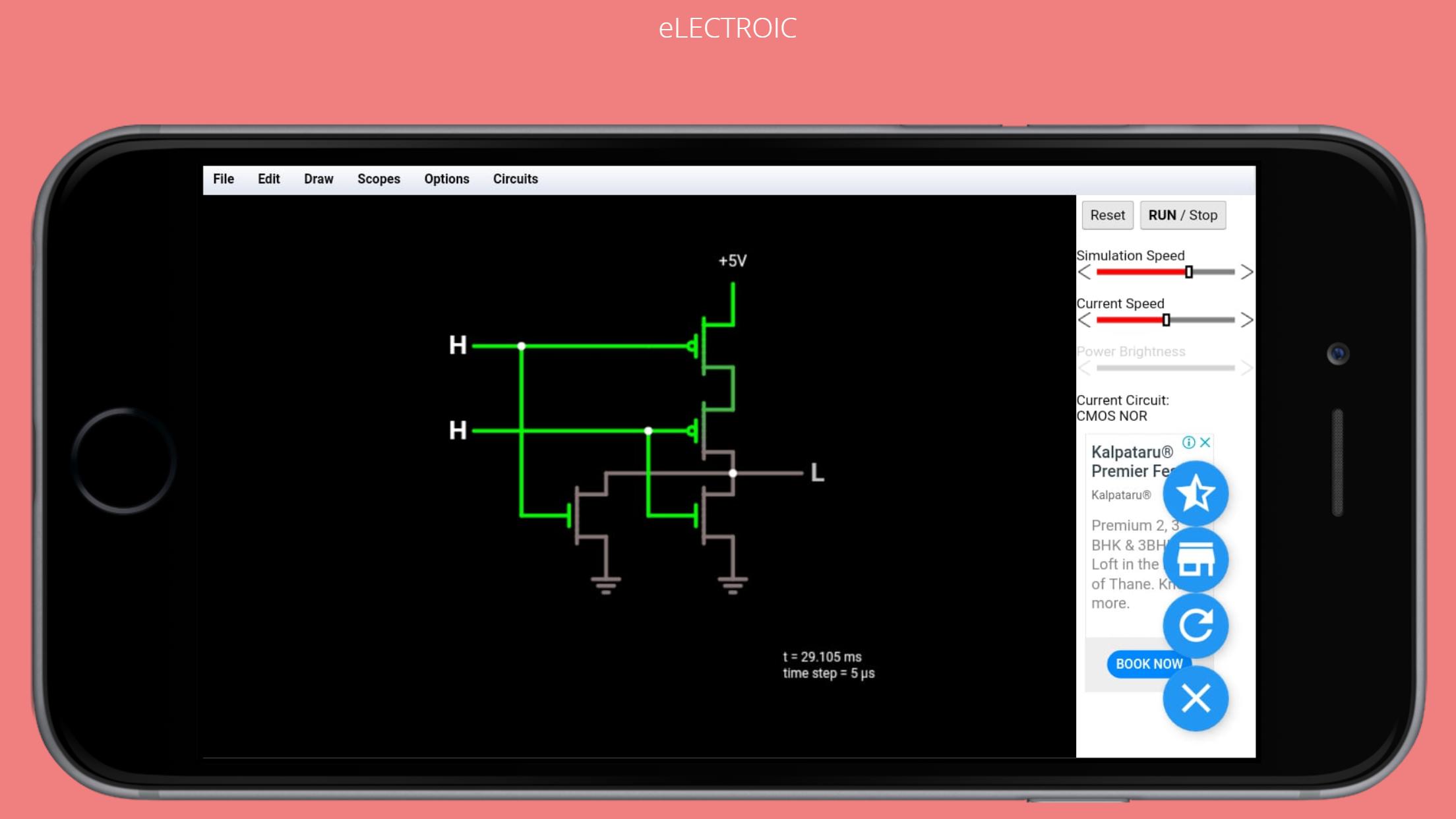Screen dimensions: 1456x819
Task: Select the Scopes menu item
Action: pyautogui.click(x=378, y=179)
